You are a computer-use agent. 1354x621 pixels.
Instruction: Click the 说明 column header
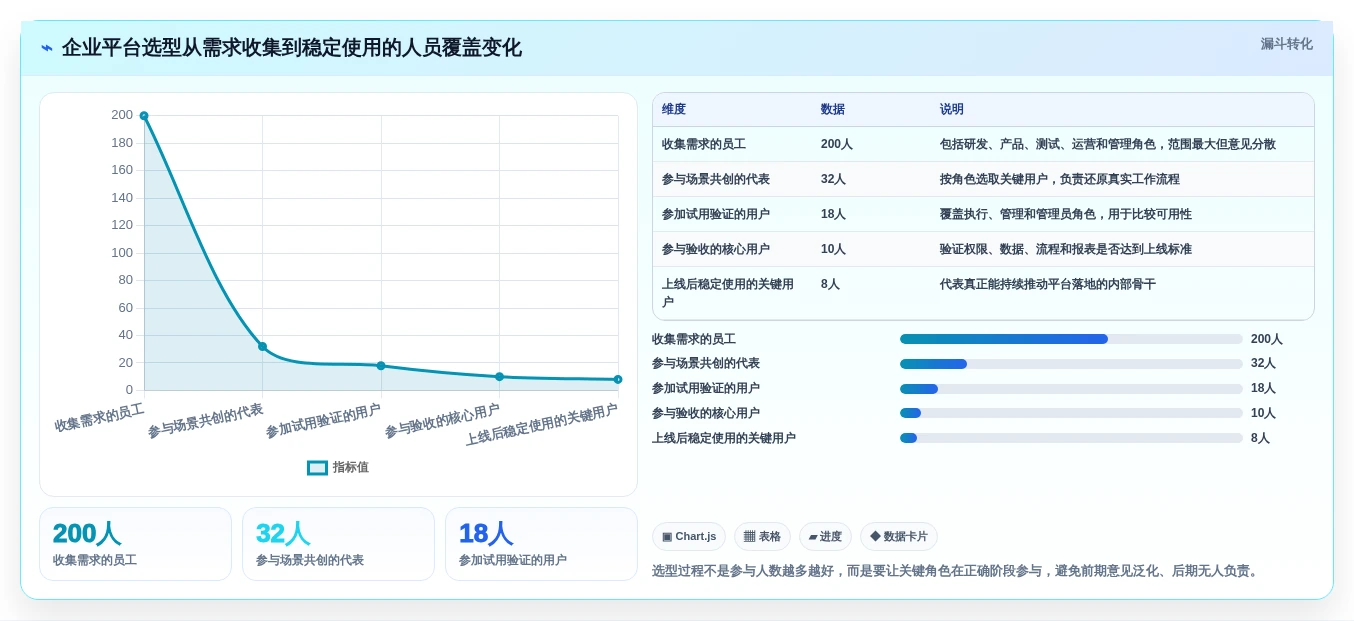point(951,110)
